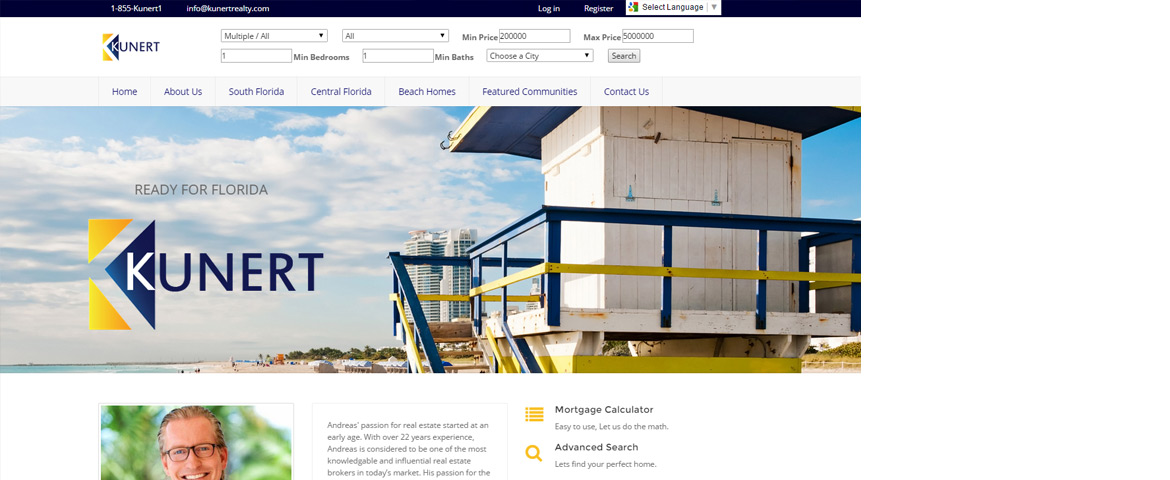Open the Multiple / All dropdown
Screen dimensions: 1170x480
coord(274,36)
